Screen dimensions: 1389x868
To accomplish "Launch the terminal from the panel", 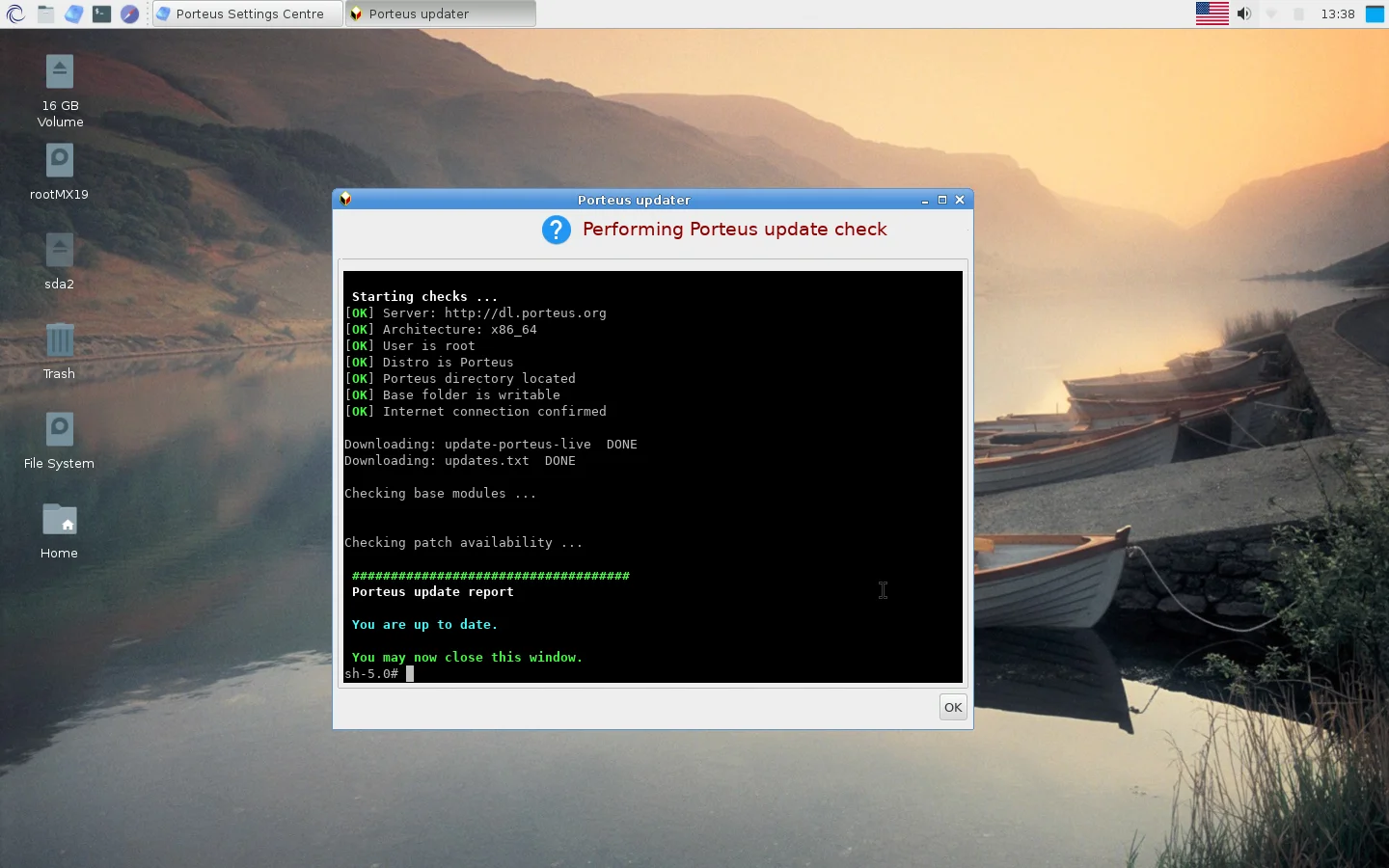I will [x=101, y=14].
